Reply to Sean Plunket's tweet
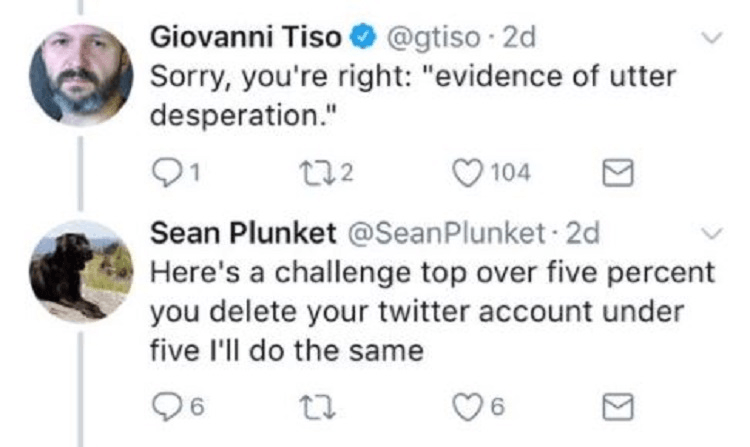 coord(162,407)
